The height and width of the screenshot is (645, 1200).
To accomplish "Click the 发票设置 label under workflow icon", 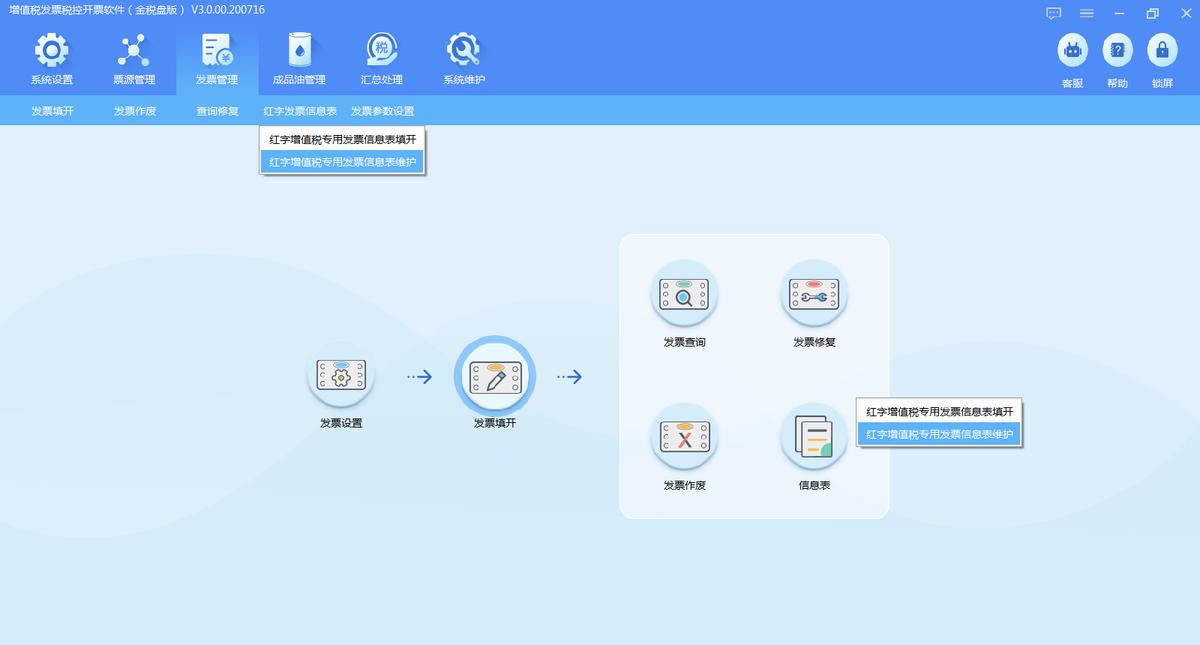I will [341, 423].
